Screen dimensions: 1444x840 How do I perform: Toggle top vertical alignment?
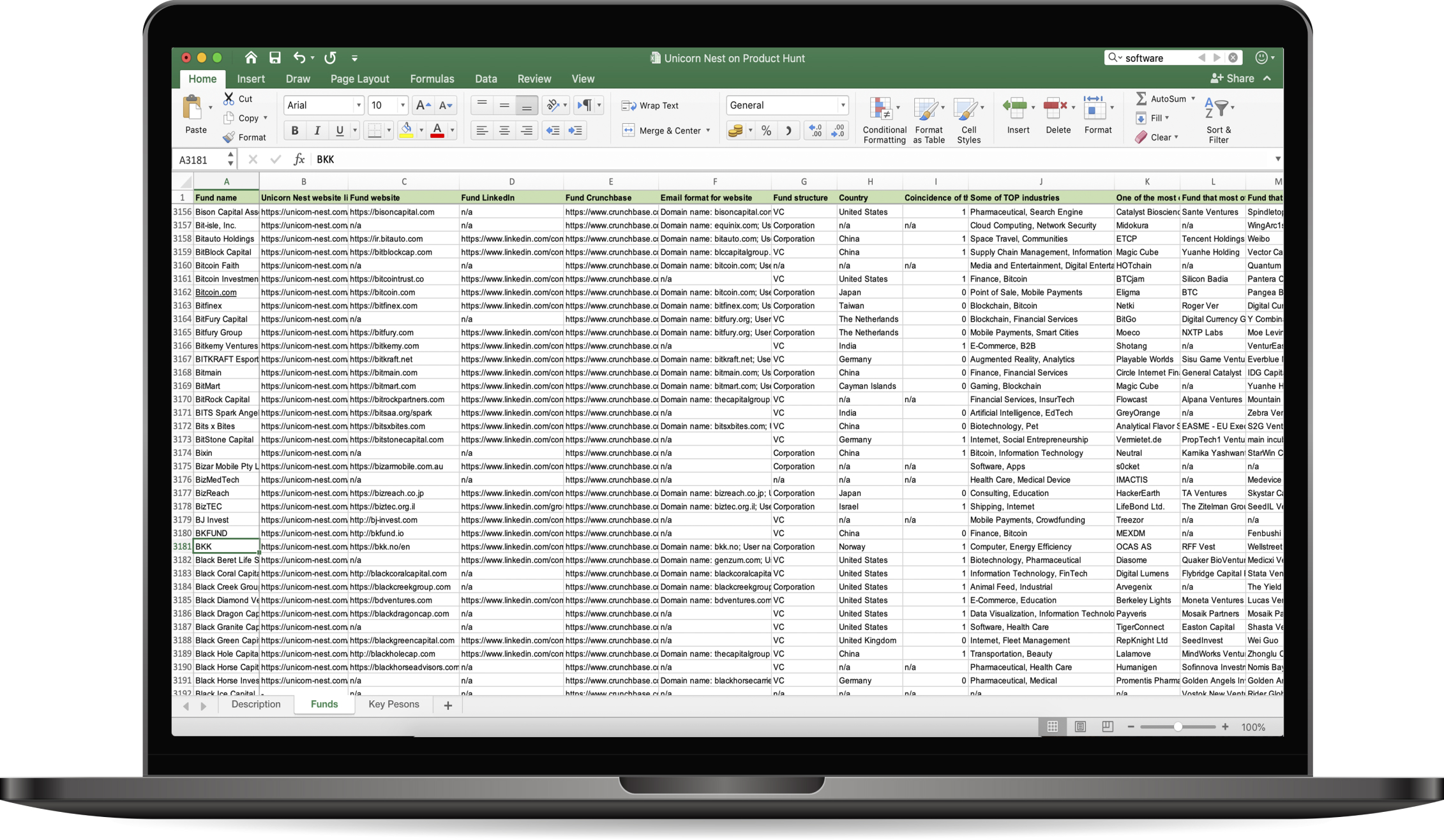[x=482, y=105]
